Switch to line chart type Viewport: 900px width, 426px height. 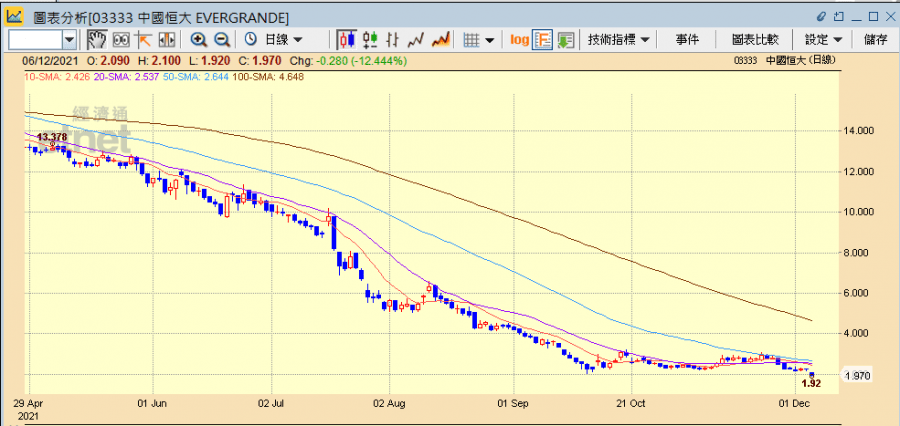[x=417, y=39]
